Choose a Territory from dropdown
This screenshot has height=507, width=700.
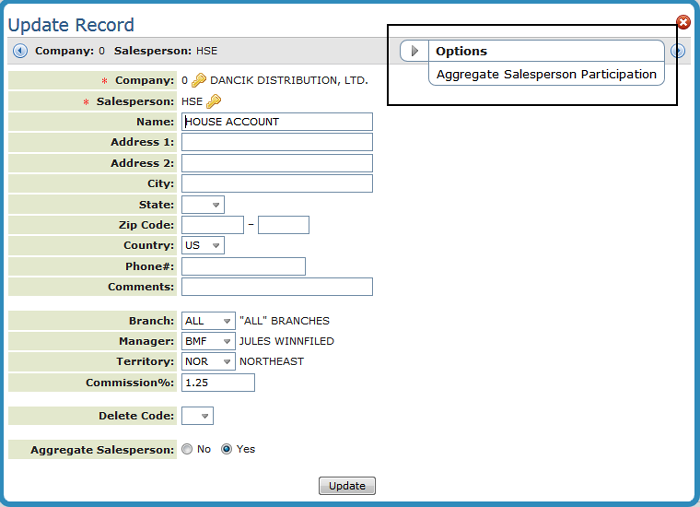pyautogui.click(x=209, y=362)
